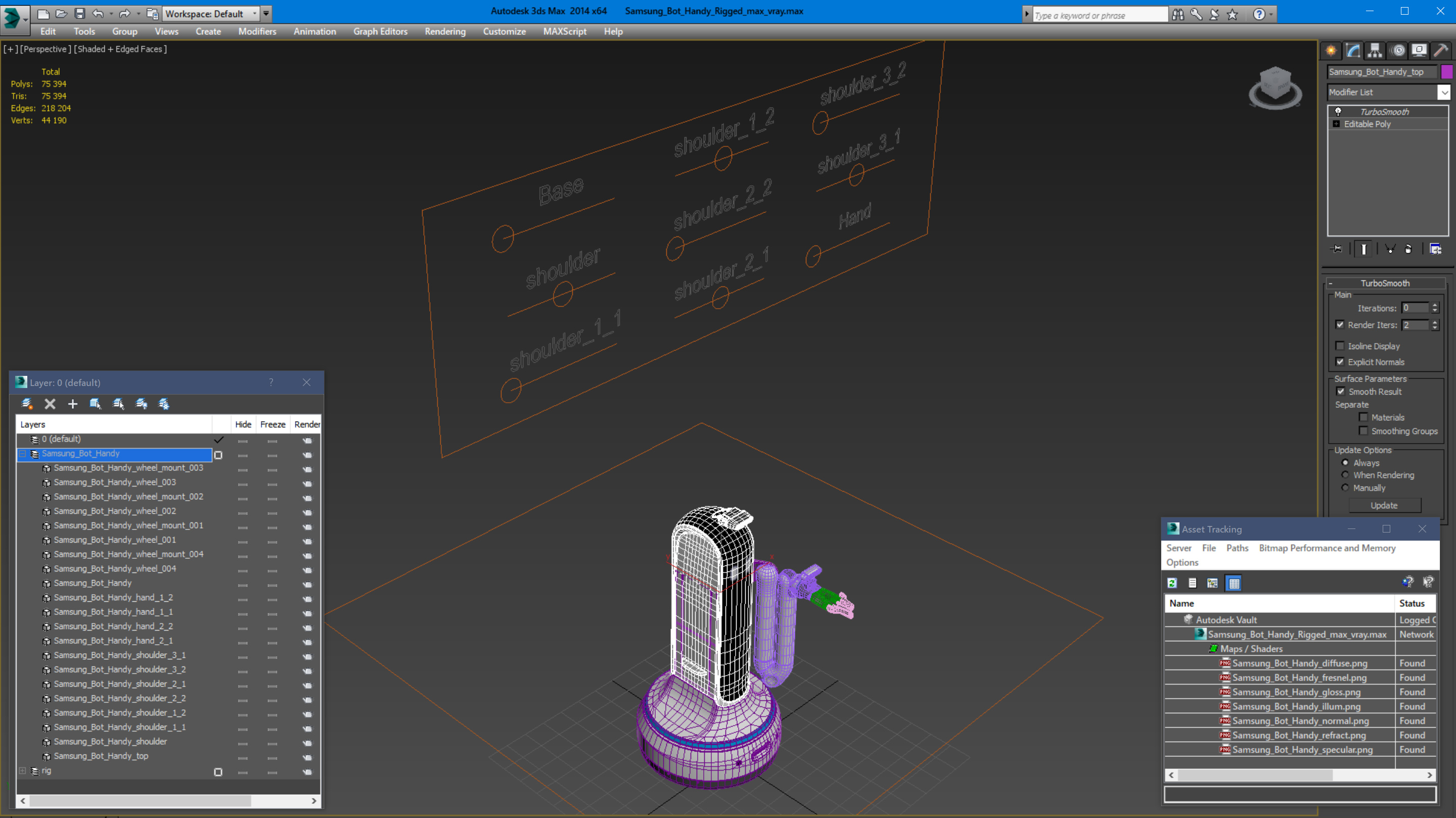Click the Undo arrow icon
The image size is (1456, 818).
coord(98,14)
